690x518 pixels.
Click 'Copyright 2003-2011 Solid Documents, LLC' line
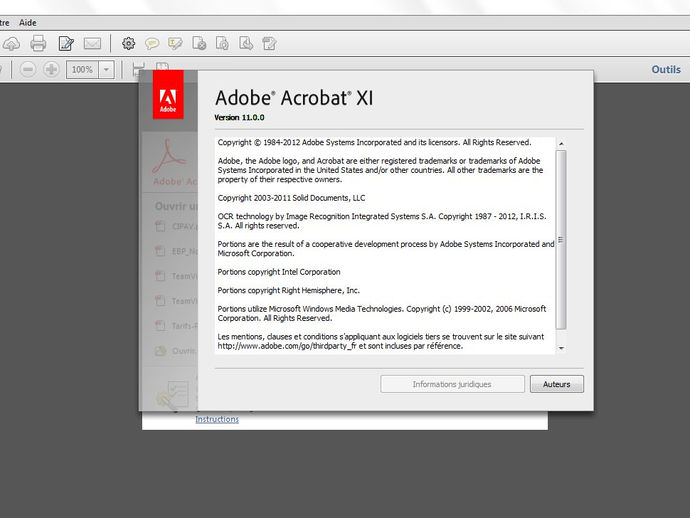click(291, 198)
